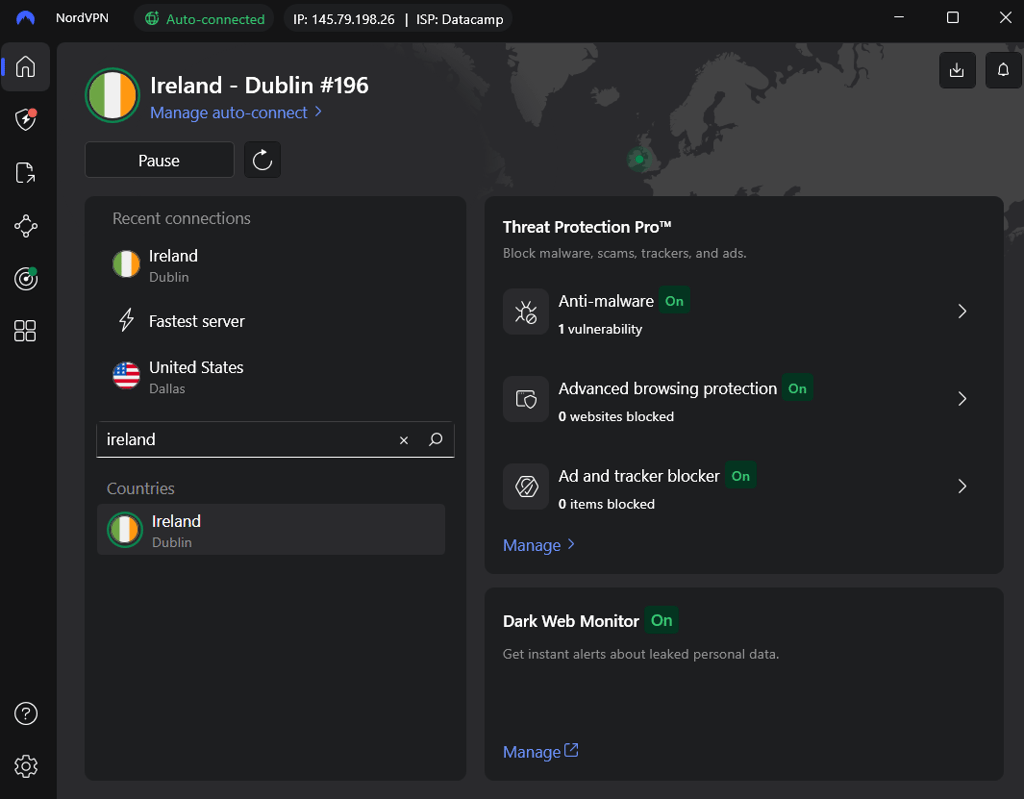Click the download updates icon
The height and width of the screenshot is (799, 1024).
[x=957, y=70]
